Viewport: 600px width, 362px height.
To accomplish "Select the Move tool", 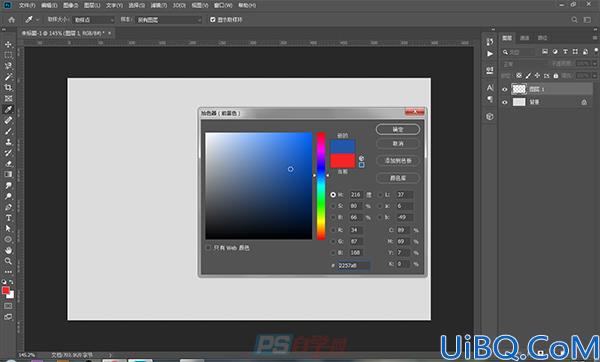I will tap(8, 44).
